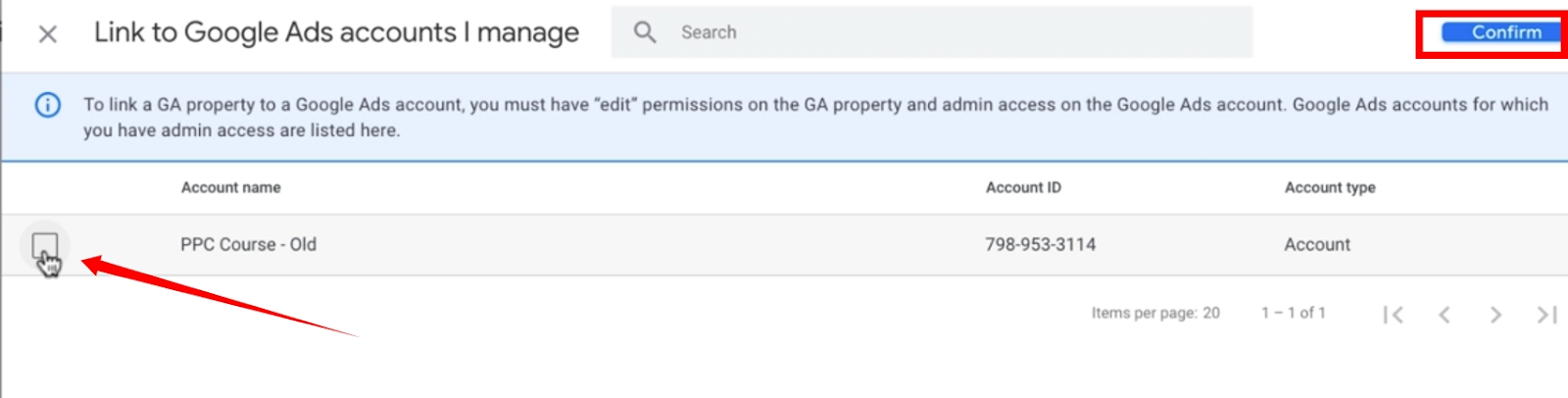Jump to the last page icon
1568x398 pixels.
point(1547,315)
